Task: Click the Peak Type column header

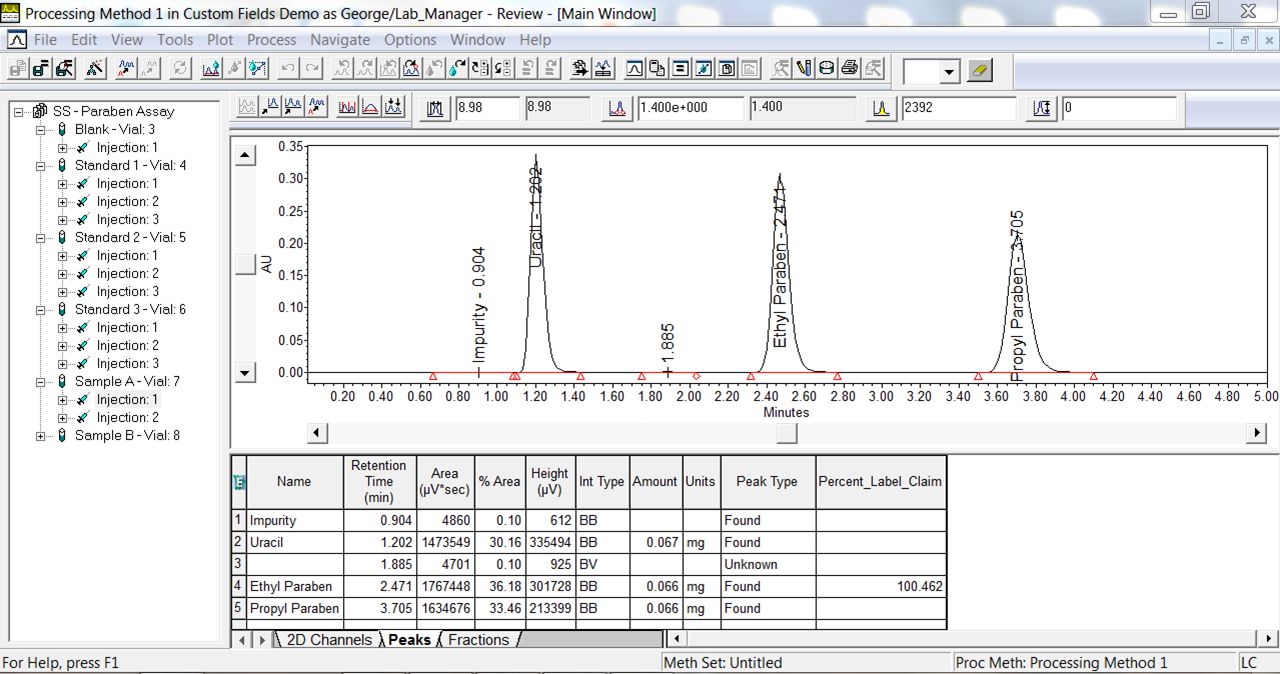Action: click(767, 482)
